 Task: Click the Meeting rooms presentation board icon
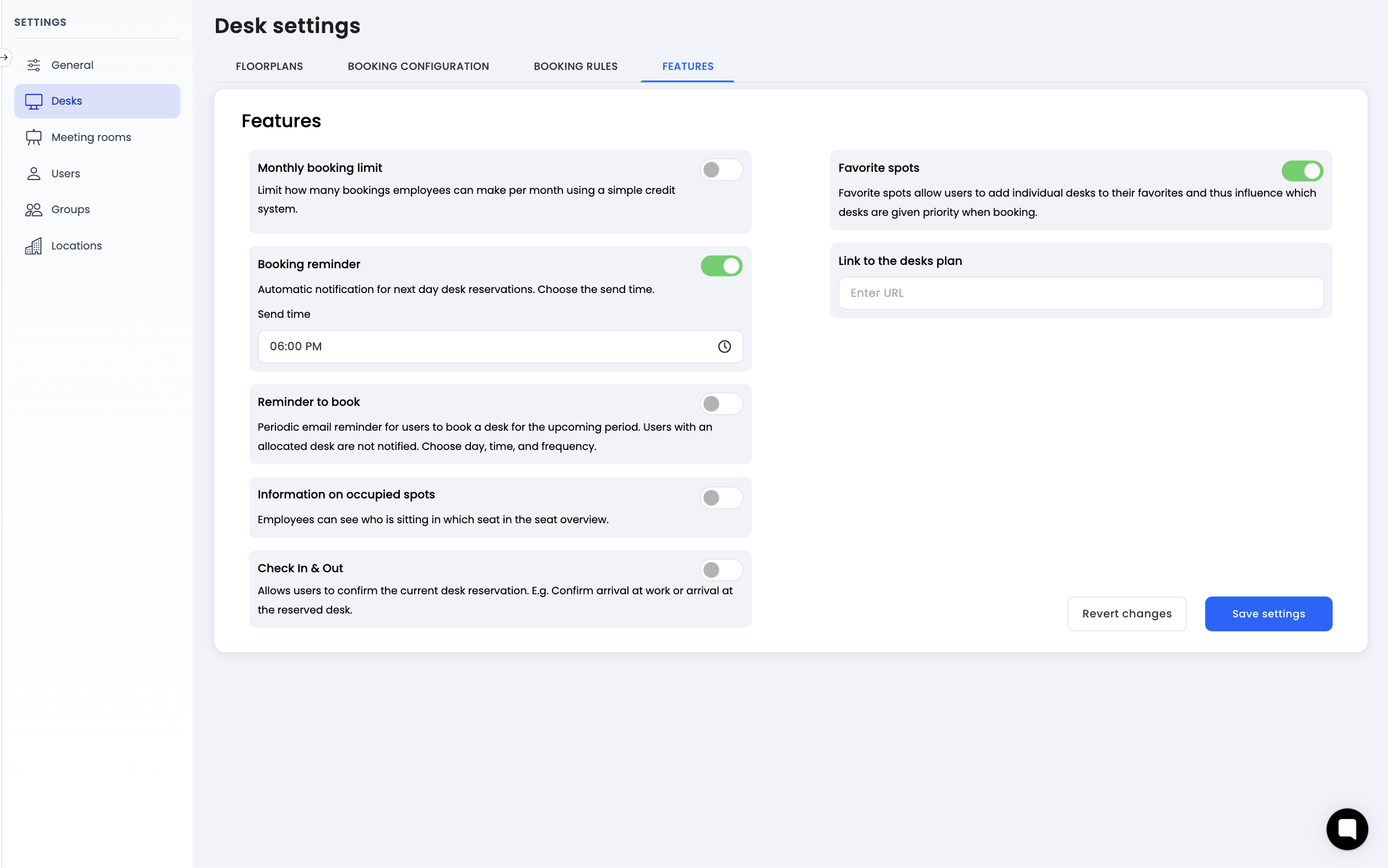34,137
